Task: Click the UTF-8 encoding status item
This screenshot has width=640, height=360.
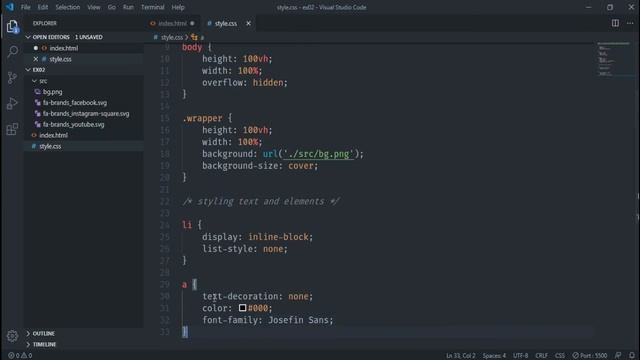Action: point(520,356)
